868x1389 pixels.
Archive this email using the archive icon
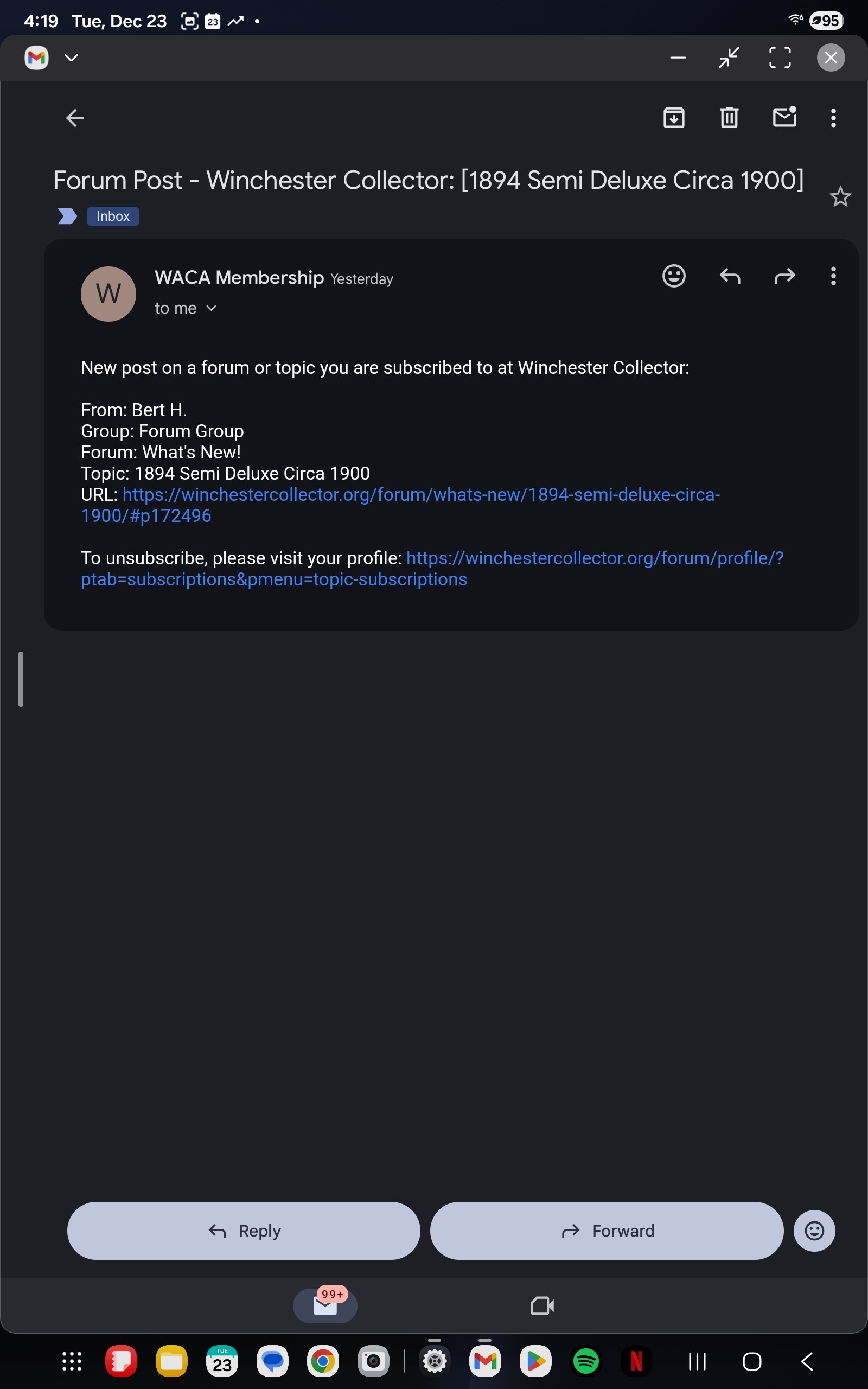click(x=673, y=118)
